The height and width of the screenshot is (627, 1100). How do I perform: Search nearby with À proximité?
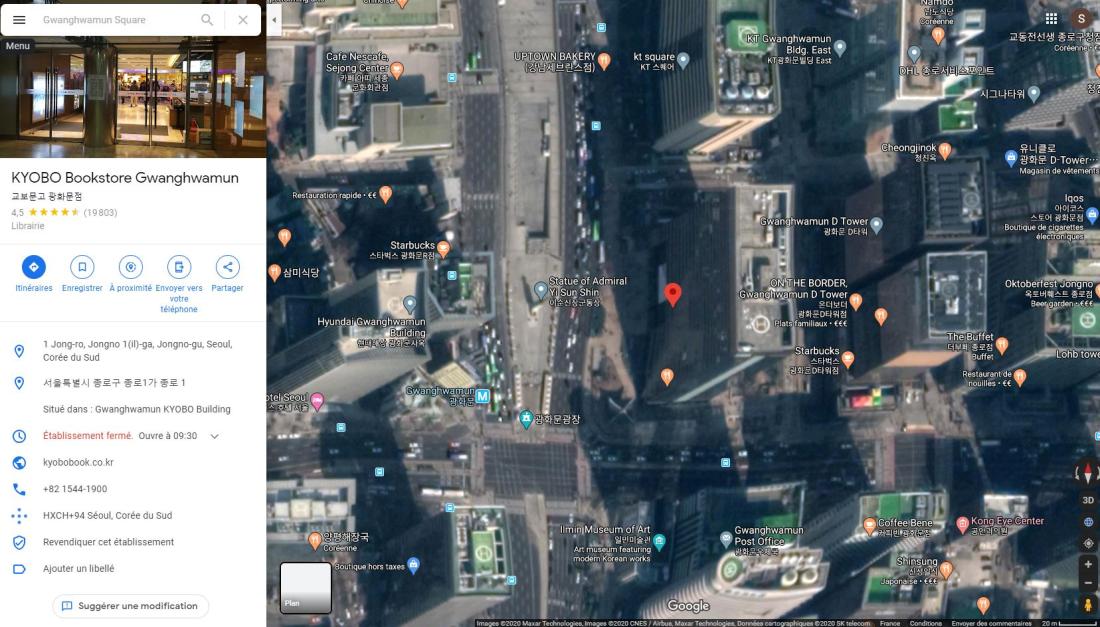[x=130, y=274]
